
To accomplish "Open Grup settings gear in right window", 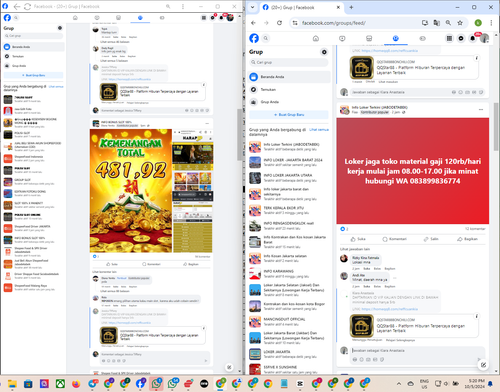I will point(324,52).
